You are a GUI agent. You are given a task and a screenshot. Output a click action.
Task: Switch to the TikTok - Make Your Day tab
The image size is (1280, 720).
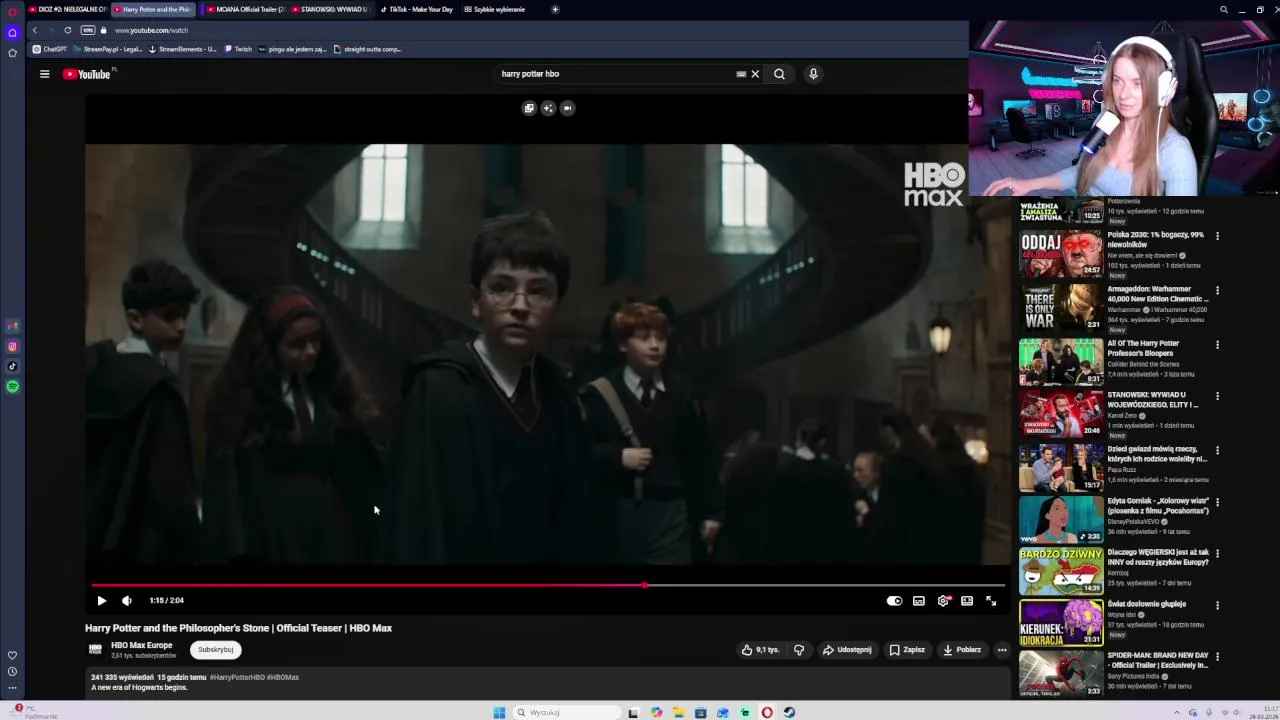coord(415,9)
